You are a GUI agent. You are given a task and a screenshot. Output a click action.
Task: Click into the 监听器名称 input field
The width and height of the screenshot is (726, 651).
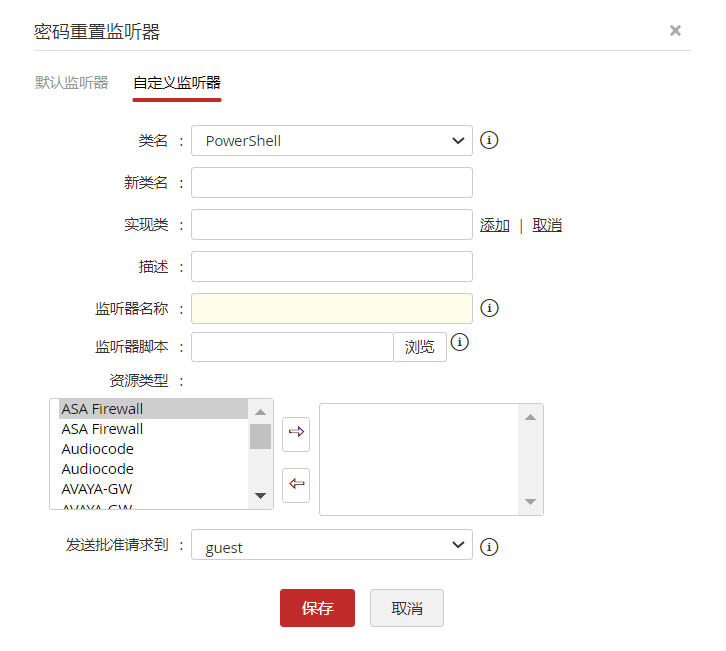coord(331,309)
